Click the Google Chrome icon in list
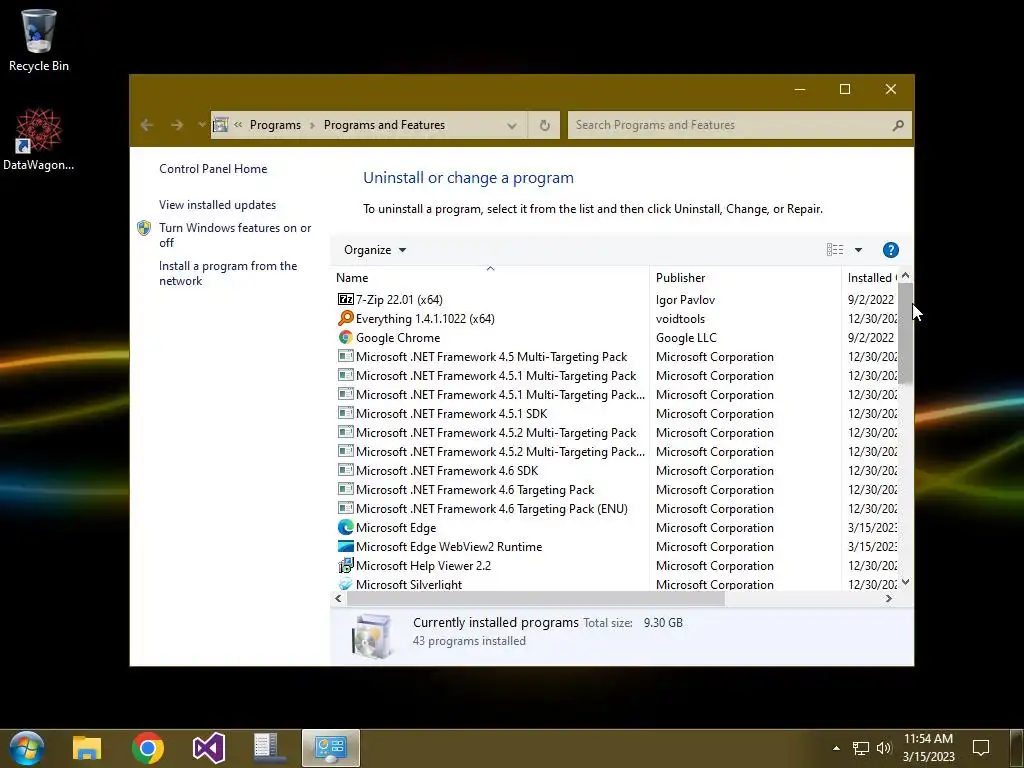This screenshot has width=1024, height=768. coord(345,337)
